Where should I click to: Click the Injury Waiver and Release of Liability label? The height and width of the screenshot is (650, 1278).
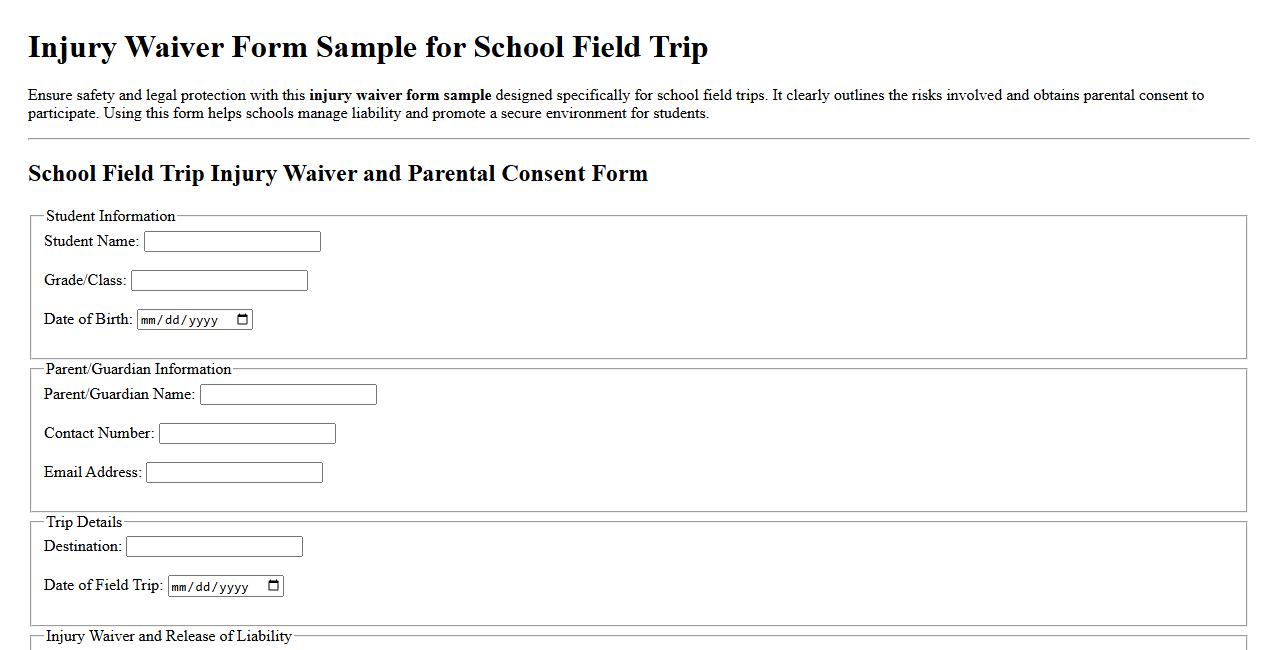(x=170, y=636)
